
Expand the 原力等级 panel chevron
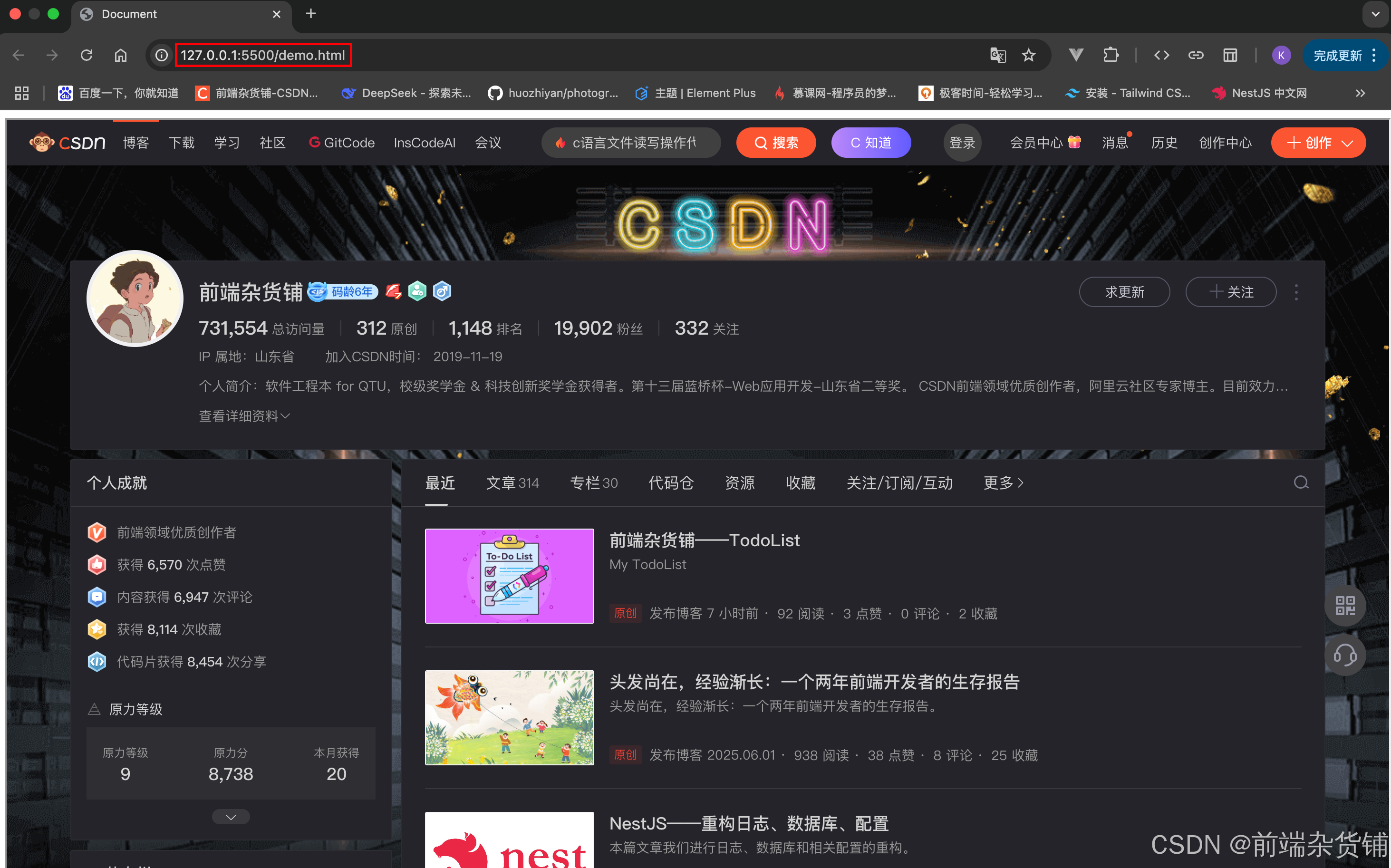(x=231, y=817)
